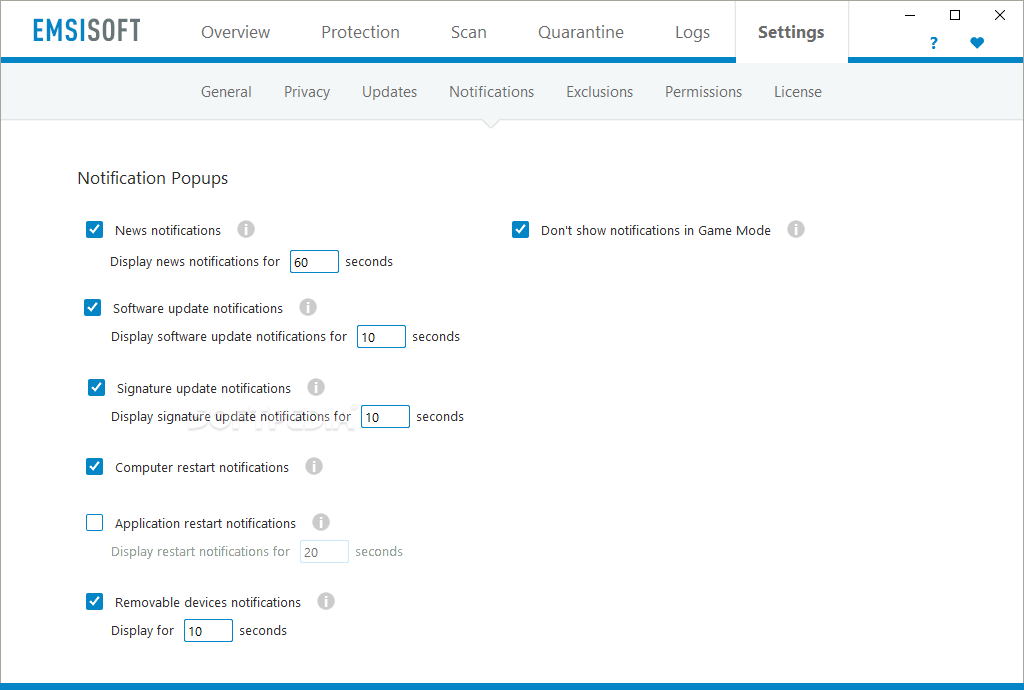Go to the Overview tab
This screenshot has height=690, width=1024.
(x=235, y=32)
